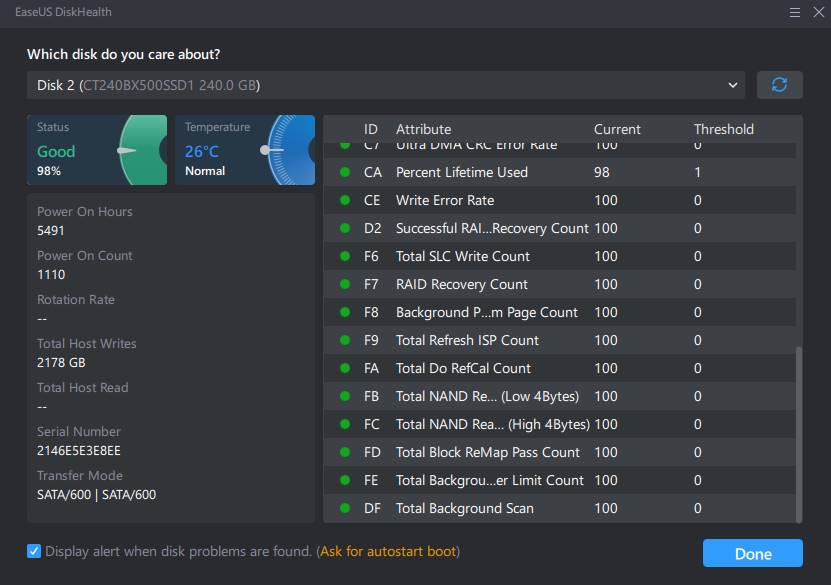
Task: Click the green status dot for CA row
Action: click(345, 172)
